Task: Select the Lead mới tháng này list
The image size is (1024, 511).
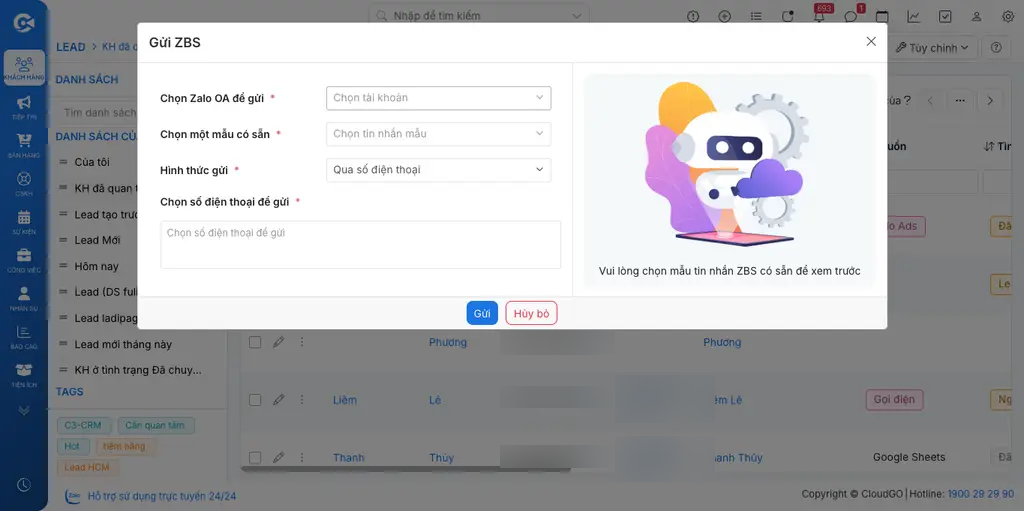Action: (x=123, y=344)
